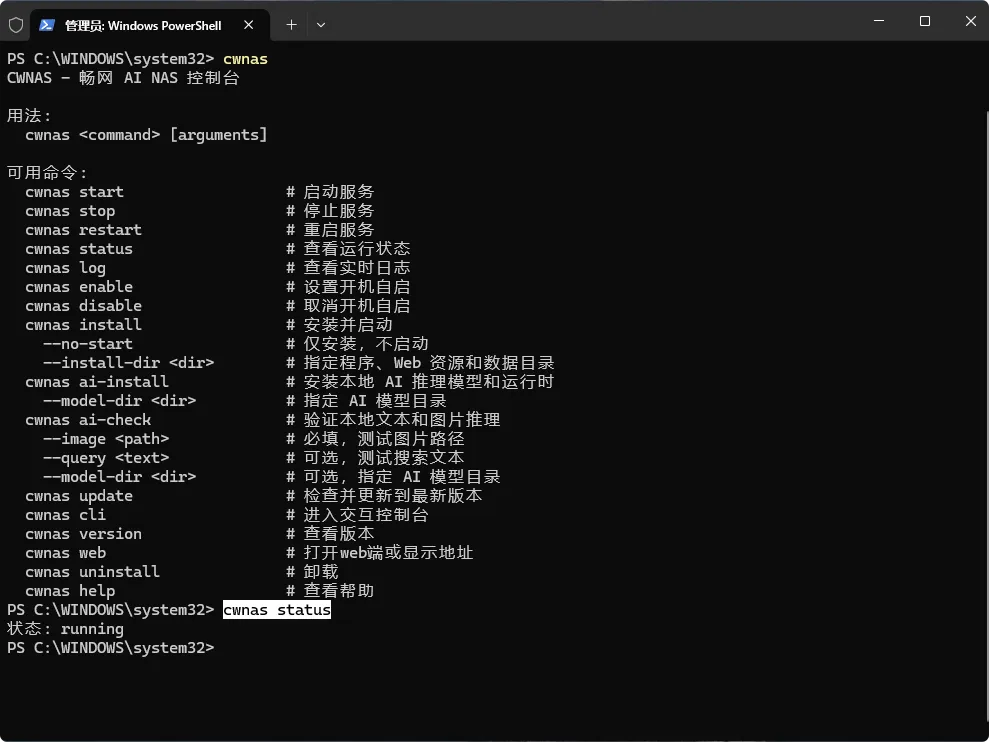Close the Windows PowerShell tab
Image resolution: width=989 pixels, height=742 pixels.
249,25
